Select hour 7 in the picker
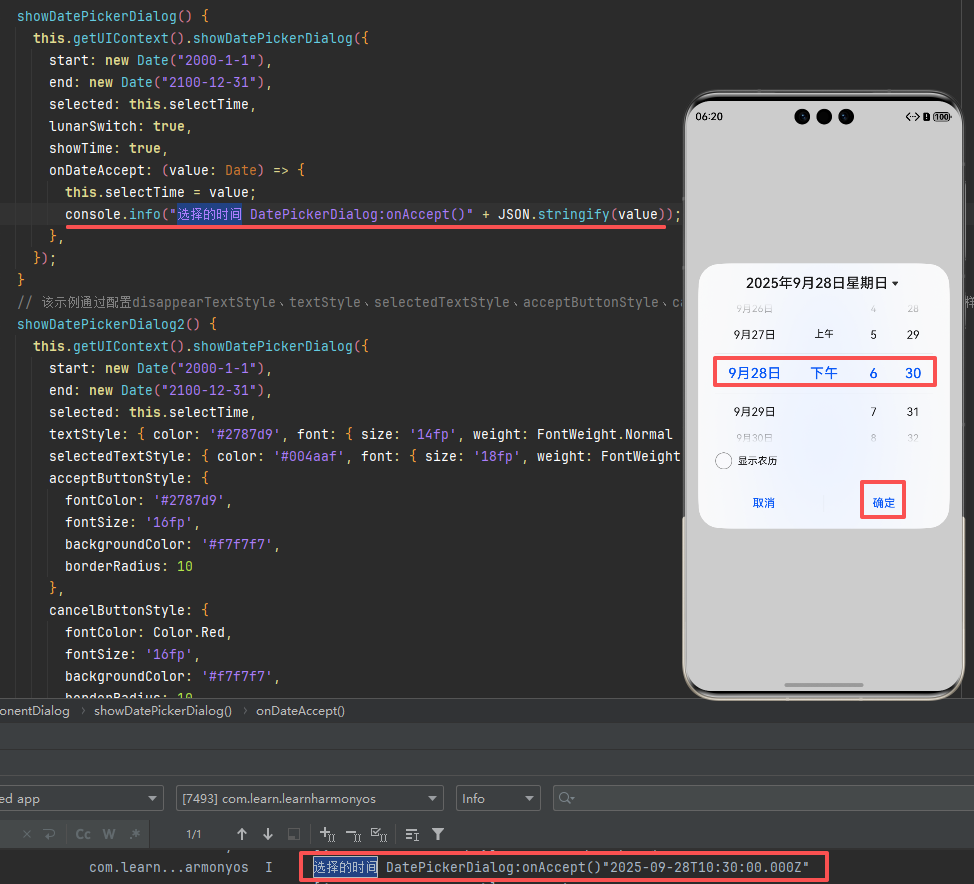Image resolution: width=974 pixels, height=884 pixels. click(x=873, y=412)
